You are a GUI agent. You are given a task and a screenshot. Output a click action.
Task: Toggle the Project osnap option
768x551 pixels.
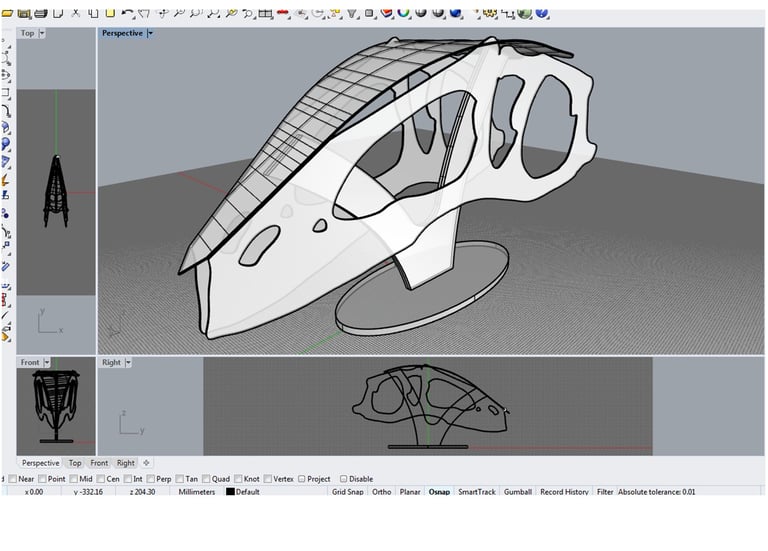[x=302, y=479]
